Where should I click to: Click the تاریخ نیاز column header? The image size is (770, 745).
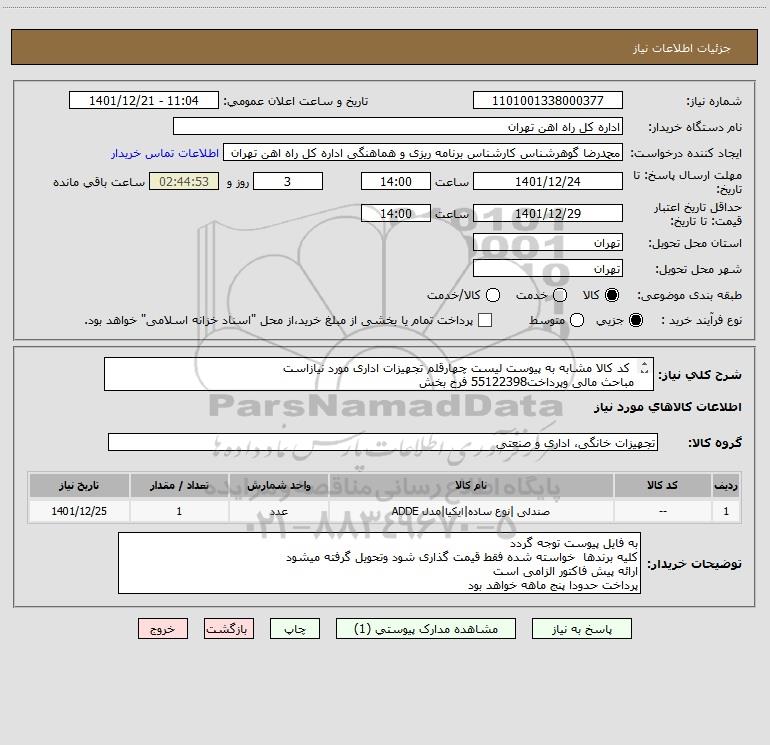(x=79, y=485)
